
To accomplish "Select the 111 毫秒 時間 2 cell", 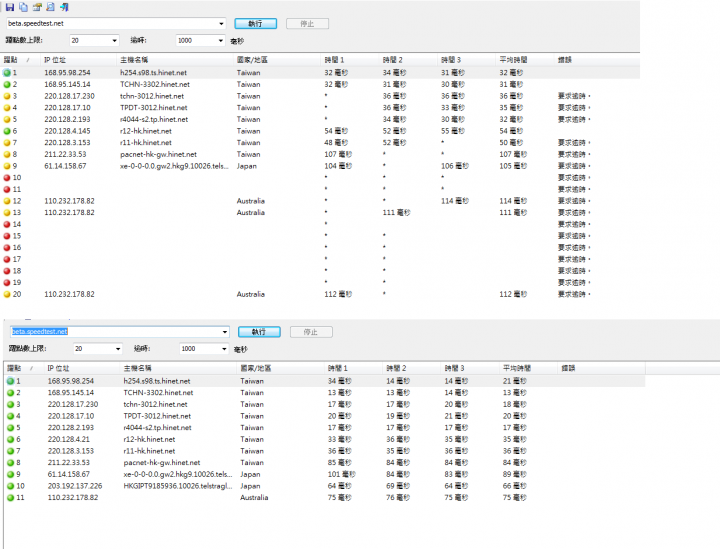I will pos(396,213).
